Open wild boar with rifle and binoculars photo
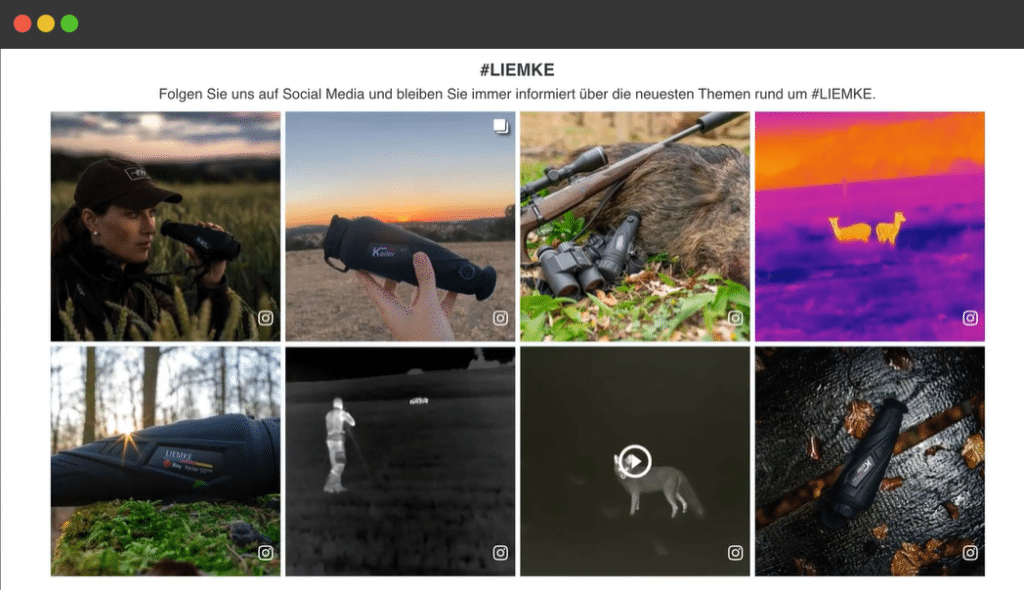The image size is (1024, 590). pos(635,226)
